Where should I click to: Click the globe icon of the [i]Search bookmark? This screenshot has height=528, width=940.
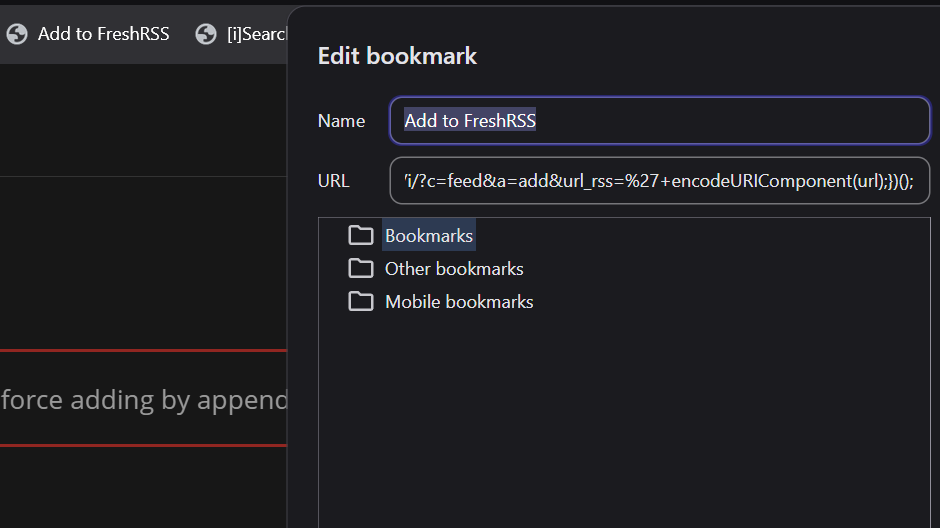[x=206, y=34]
